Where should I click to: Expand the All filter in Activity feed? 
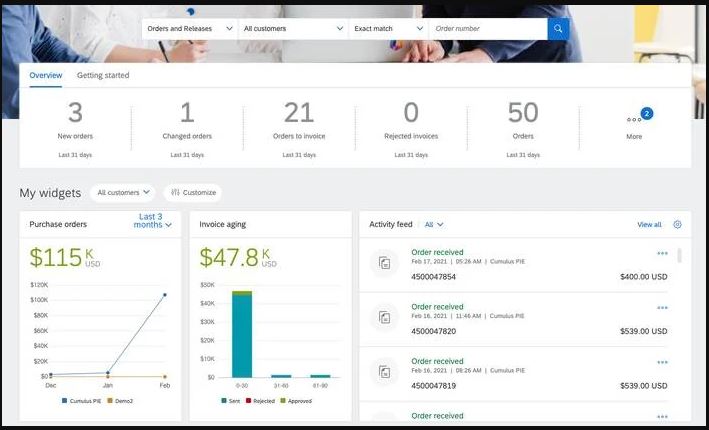tap(434, 225)
